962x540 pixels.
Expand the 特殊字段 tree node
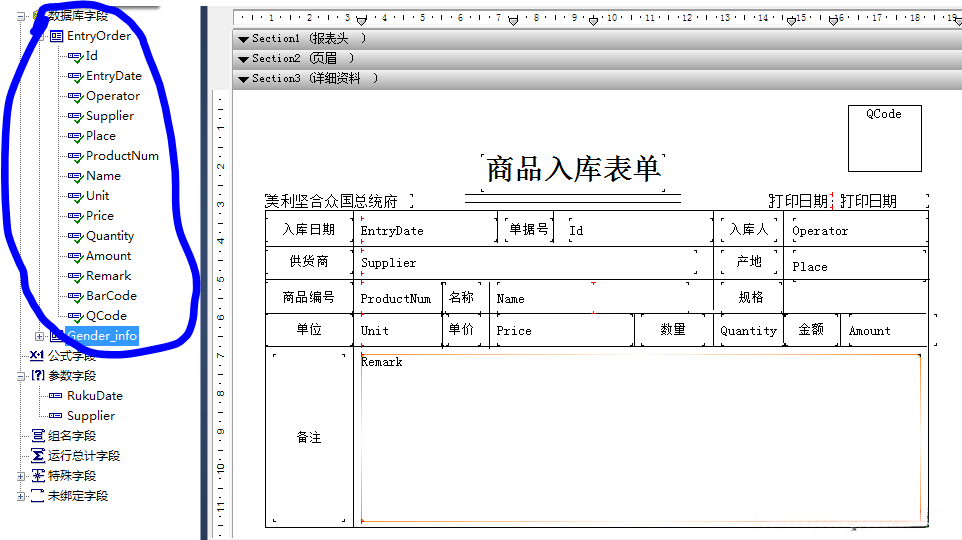tap(21, 476)
